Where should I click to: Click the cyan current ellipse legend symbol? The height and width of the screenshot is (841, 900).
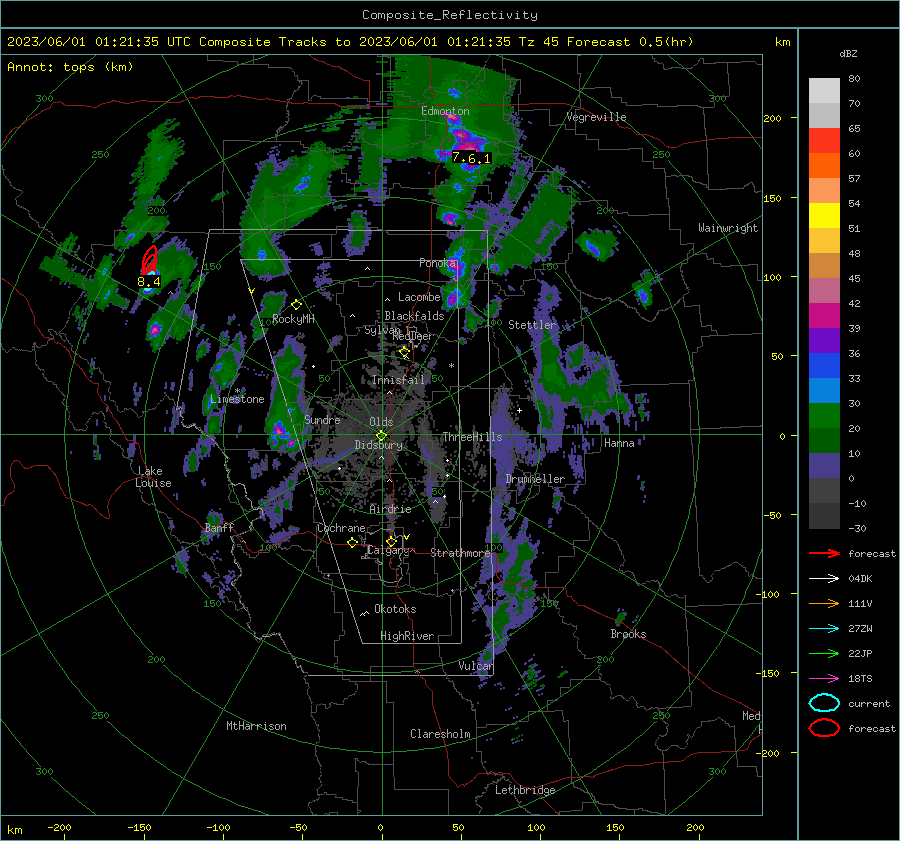[x=824, y=703]
